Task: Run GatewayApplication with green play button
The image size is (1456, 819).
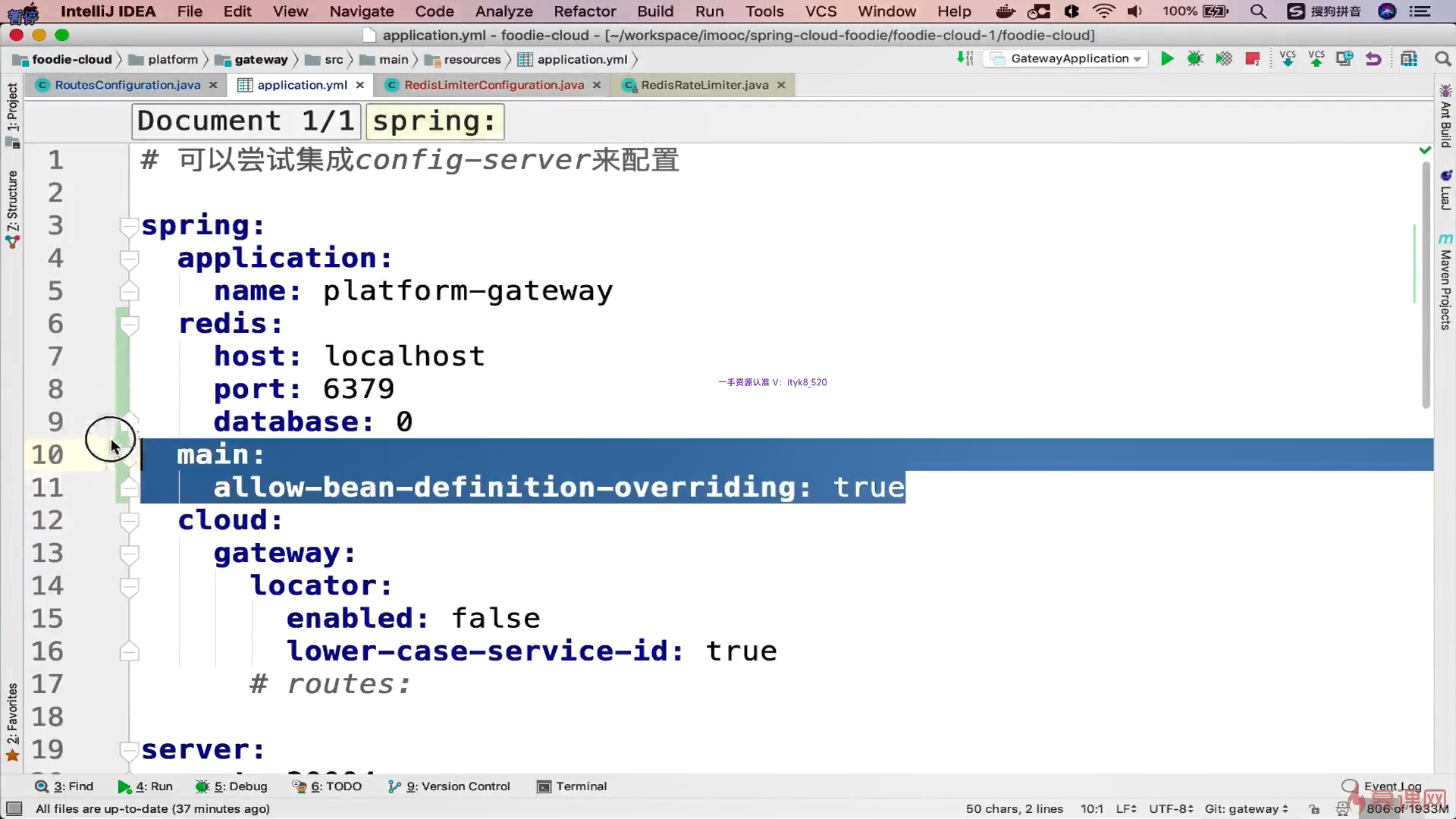Action: click(x=1167, y=59)
